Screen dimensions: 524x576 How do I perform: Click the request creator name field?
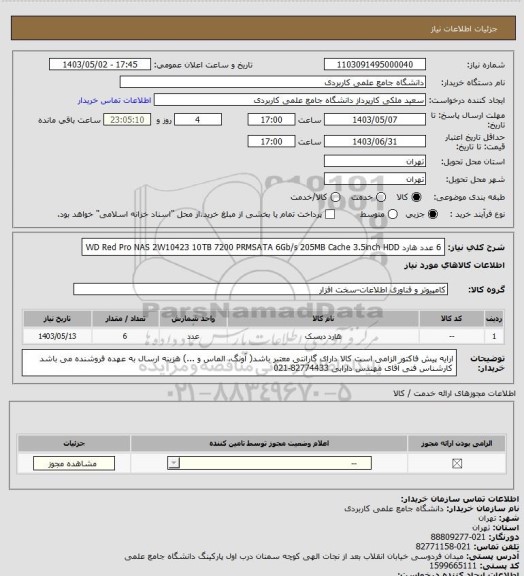click(x=290, y=100)
